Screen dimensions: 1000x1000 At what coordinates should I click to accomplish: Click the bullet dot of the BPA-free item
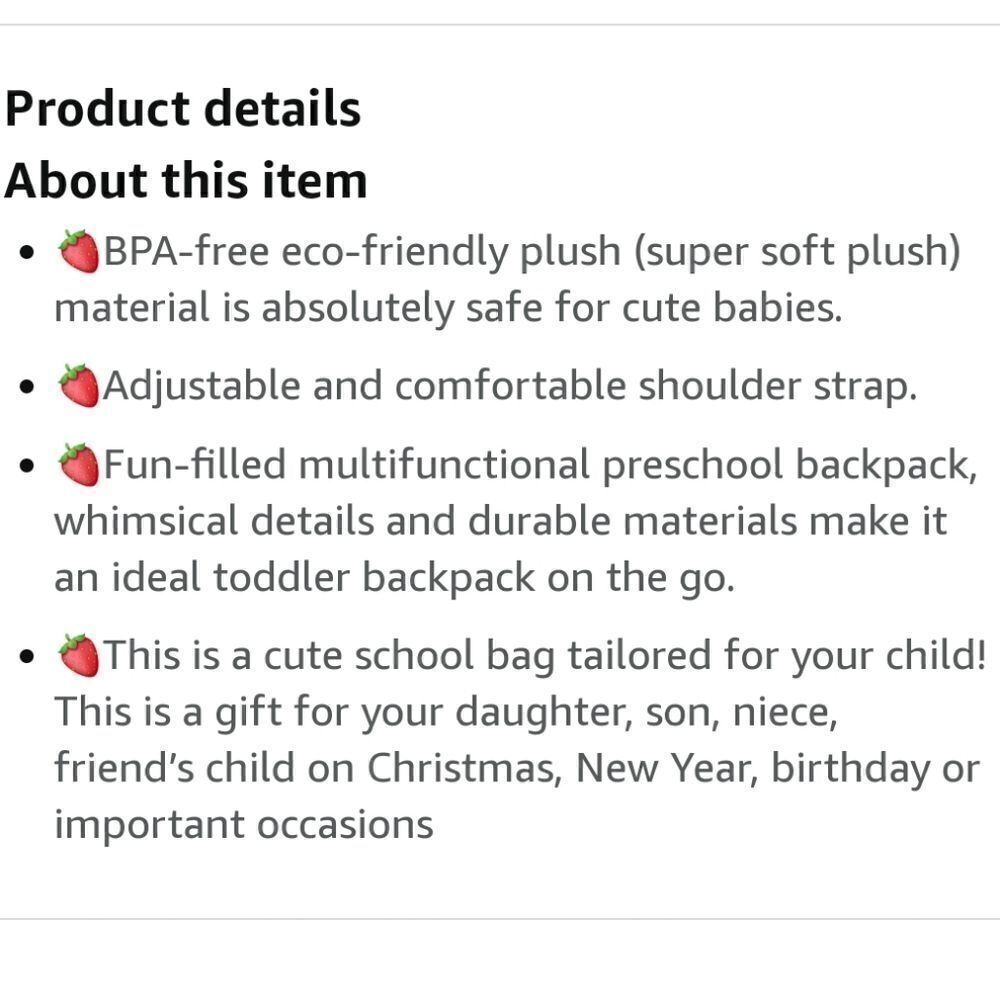(26, 253)
